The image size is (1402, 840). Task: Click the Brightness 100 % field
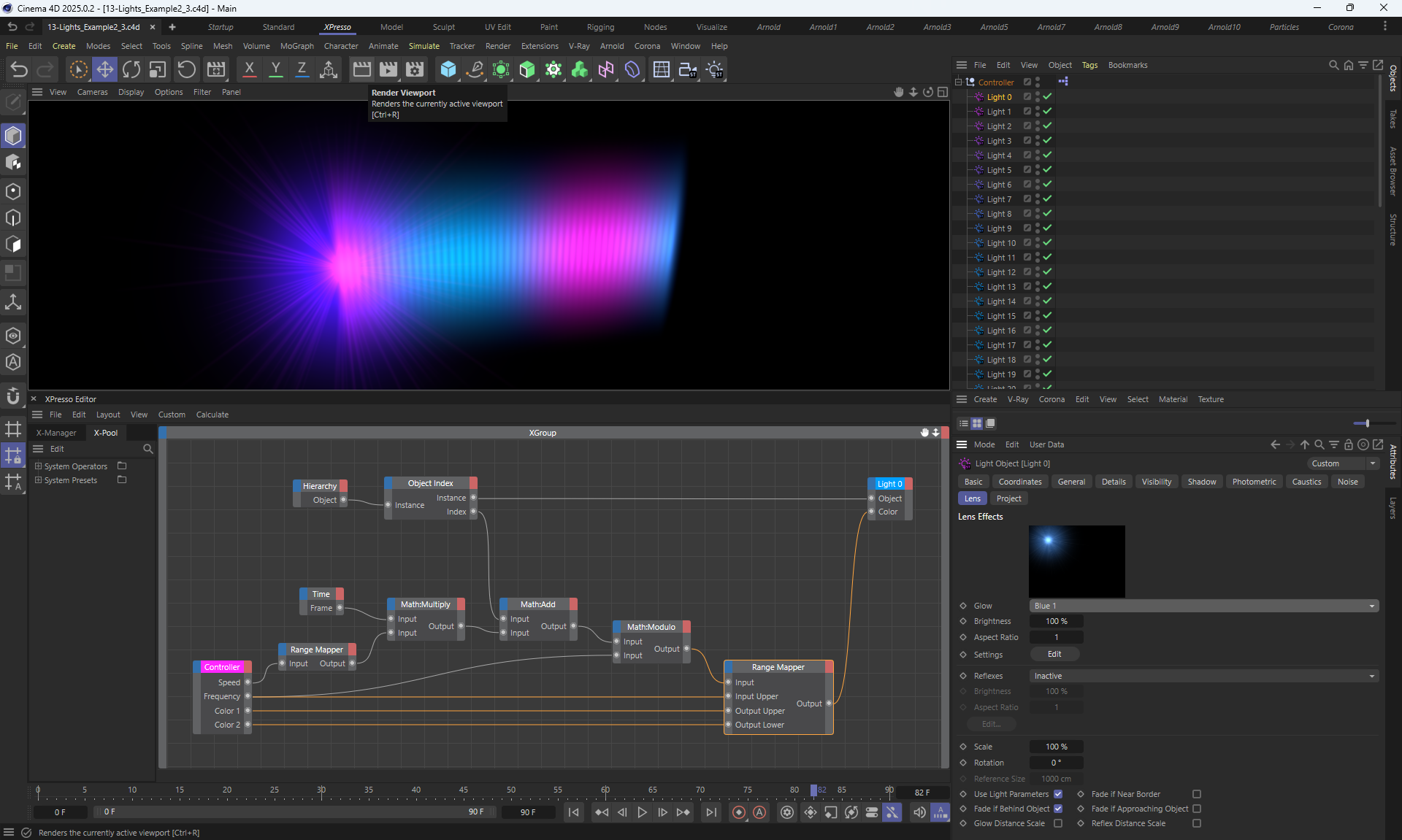point(1056,621)
